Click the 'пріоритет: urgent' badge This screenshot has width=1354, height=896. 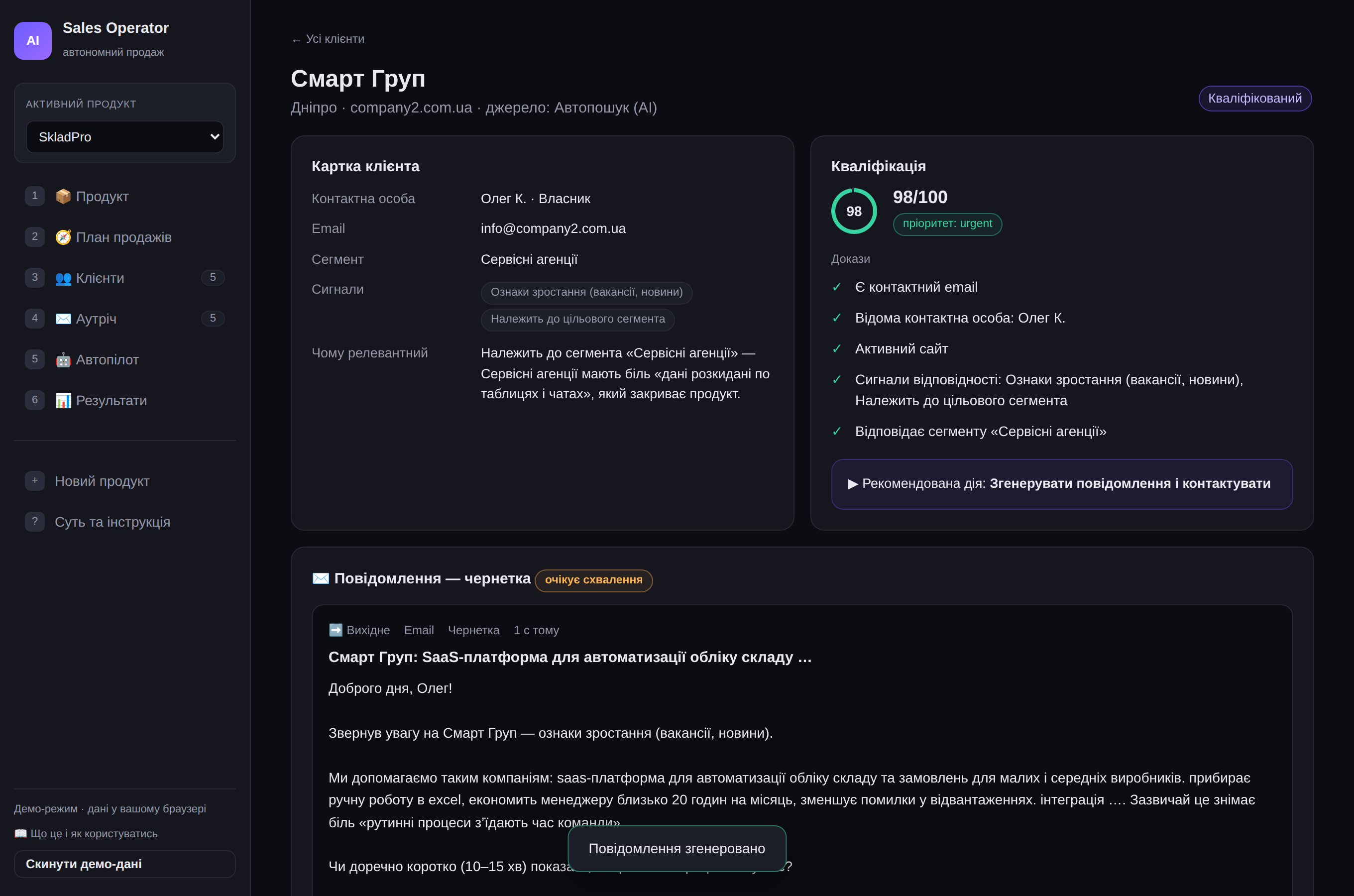tap(947, 224)
